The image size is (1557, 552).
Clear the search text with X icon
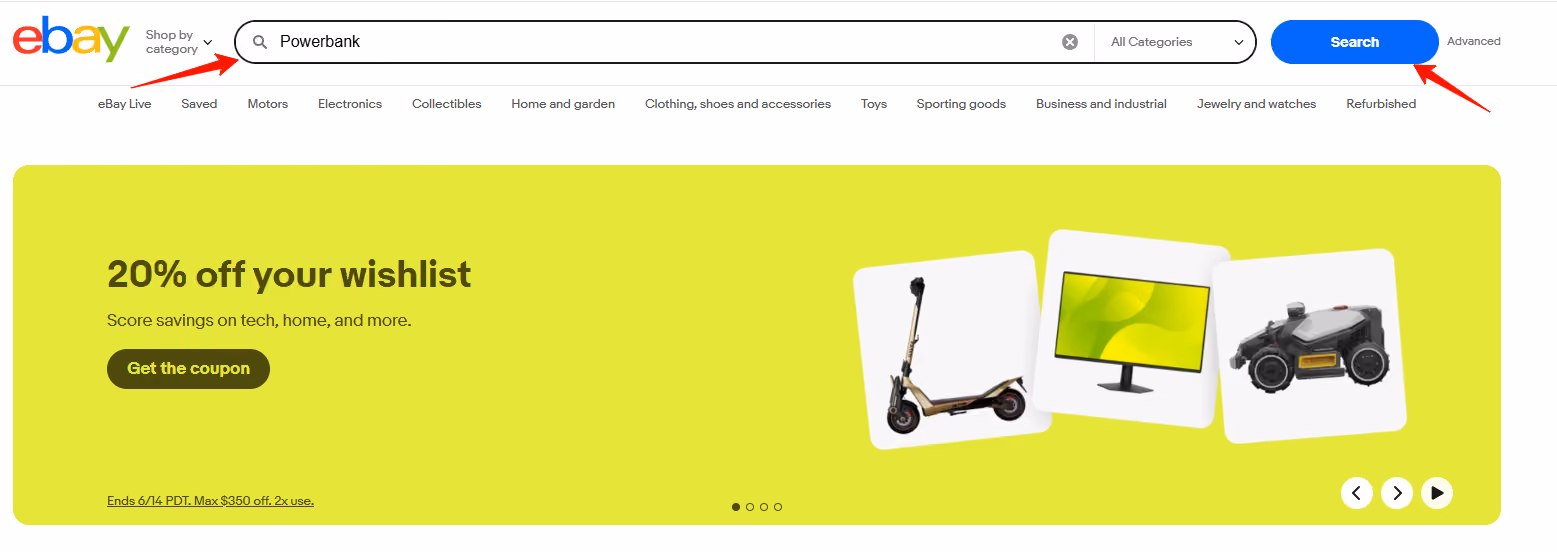[1070, 42]
